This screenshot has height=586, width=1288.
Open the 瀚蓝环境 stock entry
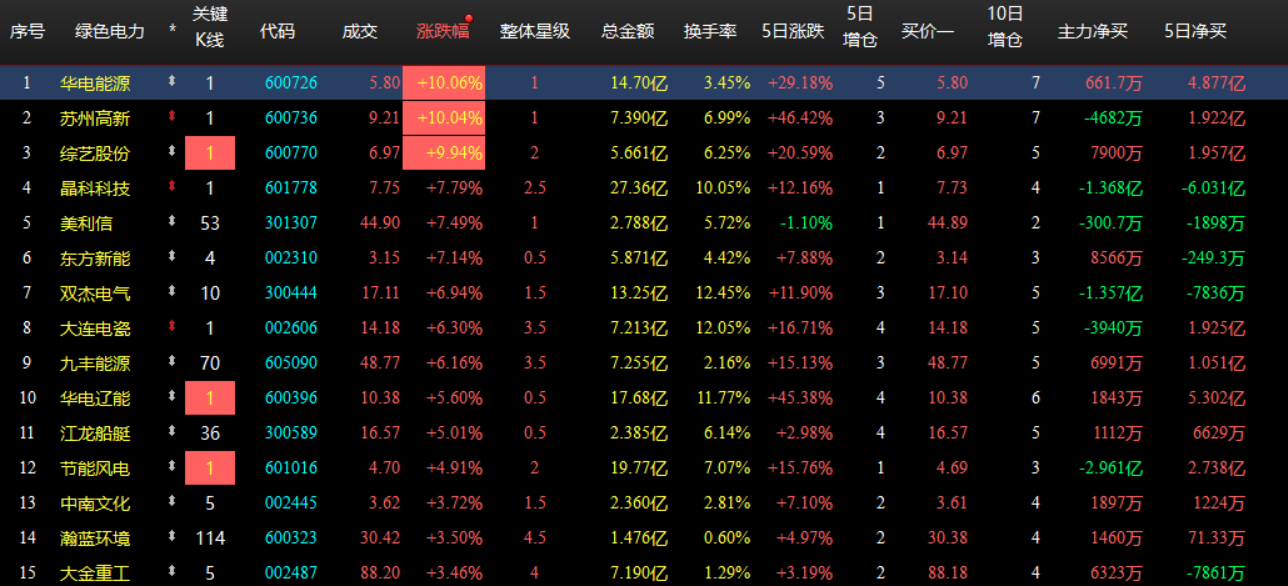tap(108, 538)
